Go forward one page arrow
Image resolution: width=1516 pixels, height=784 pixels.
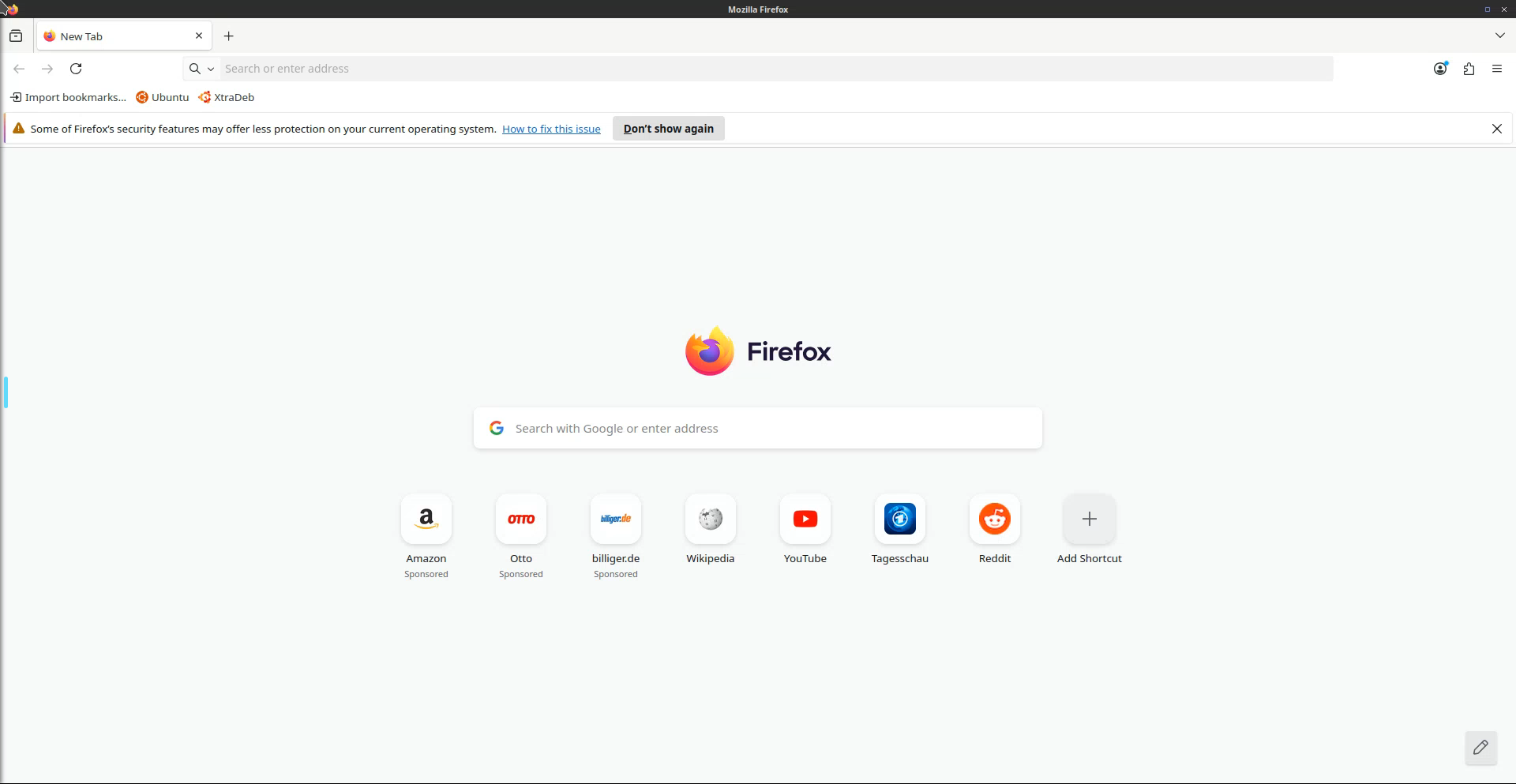[x=47, y=69]
